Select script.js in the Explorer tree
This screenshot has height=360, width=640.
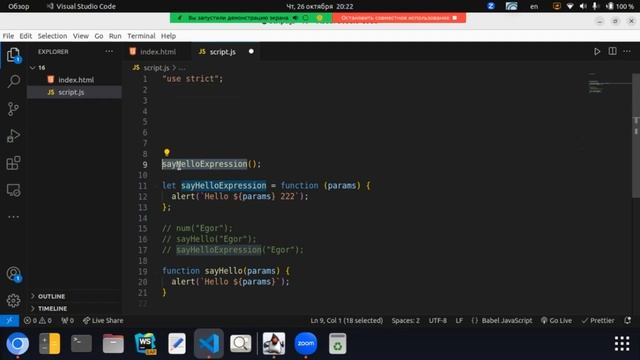click(74, 92)
